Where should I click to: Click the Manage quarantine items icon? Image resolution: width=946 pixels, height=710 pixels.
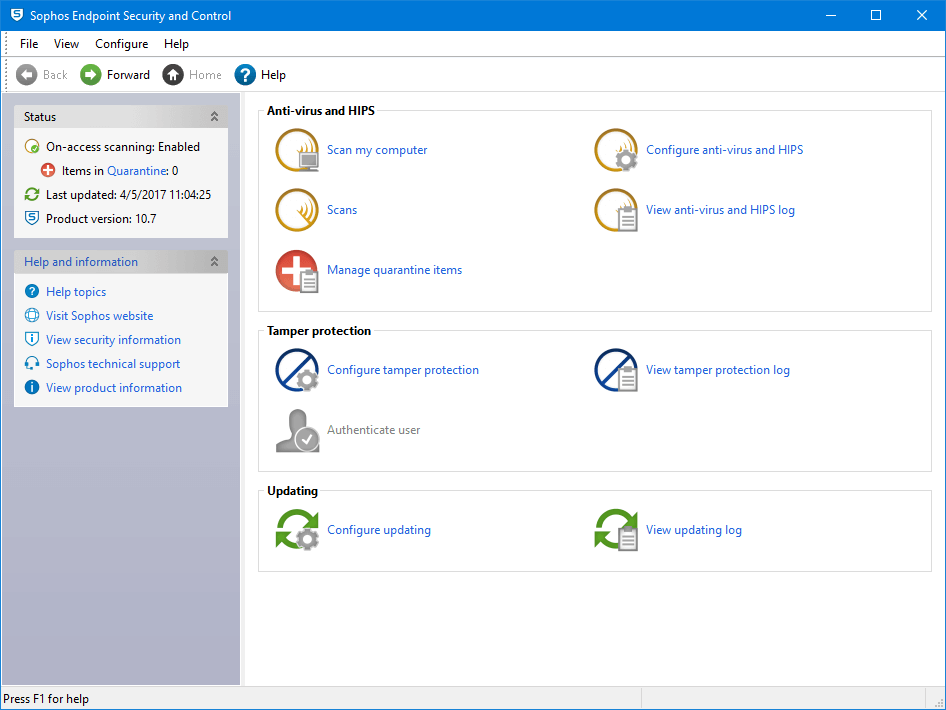[297, 270]
